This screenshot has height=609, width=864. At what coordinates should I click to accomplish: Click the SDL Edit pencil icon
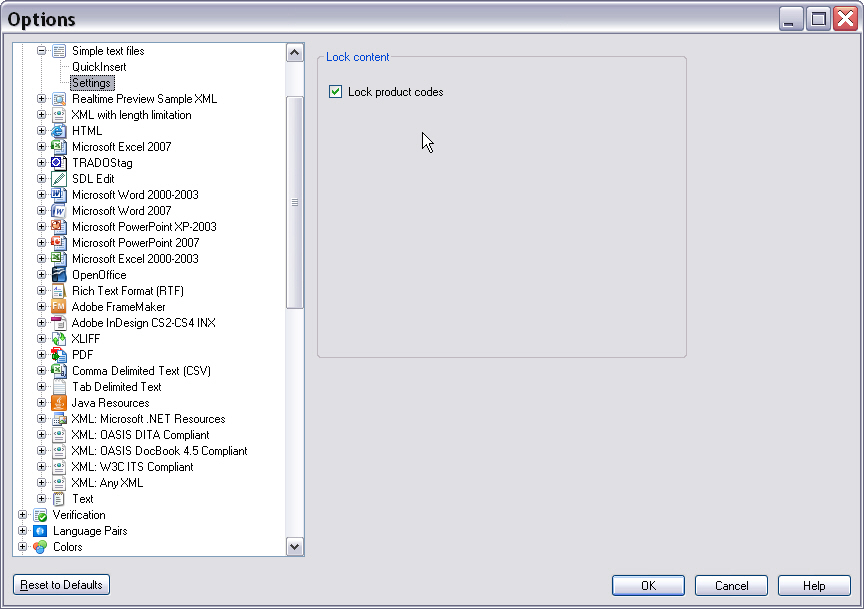tap(59, 179)
